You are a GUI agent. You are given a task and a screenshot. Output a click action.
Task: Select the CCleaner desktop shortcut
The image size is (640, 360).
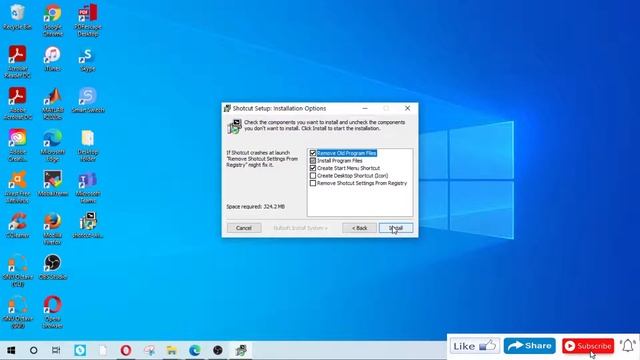tap(17, 225)
